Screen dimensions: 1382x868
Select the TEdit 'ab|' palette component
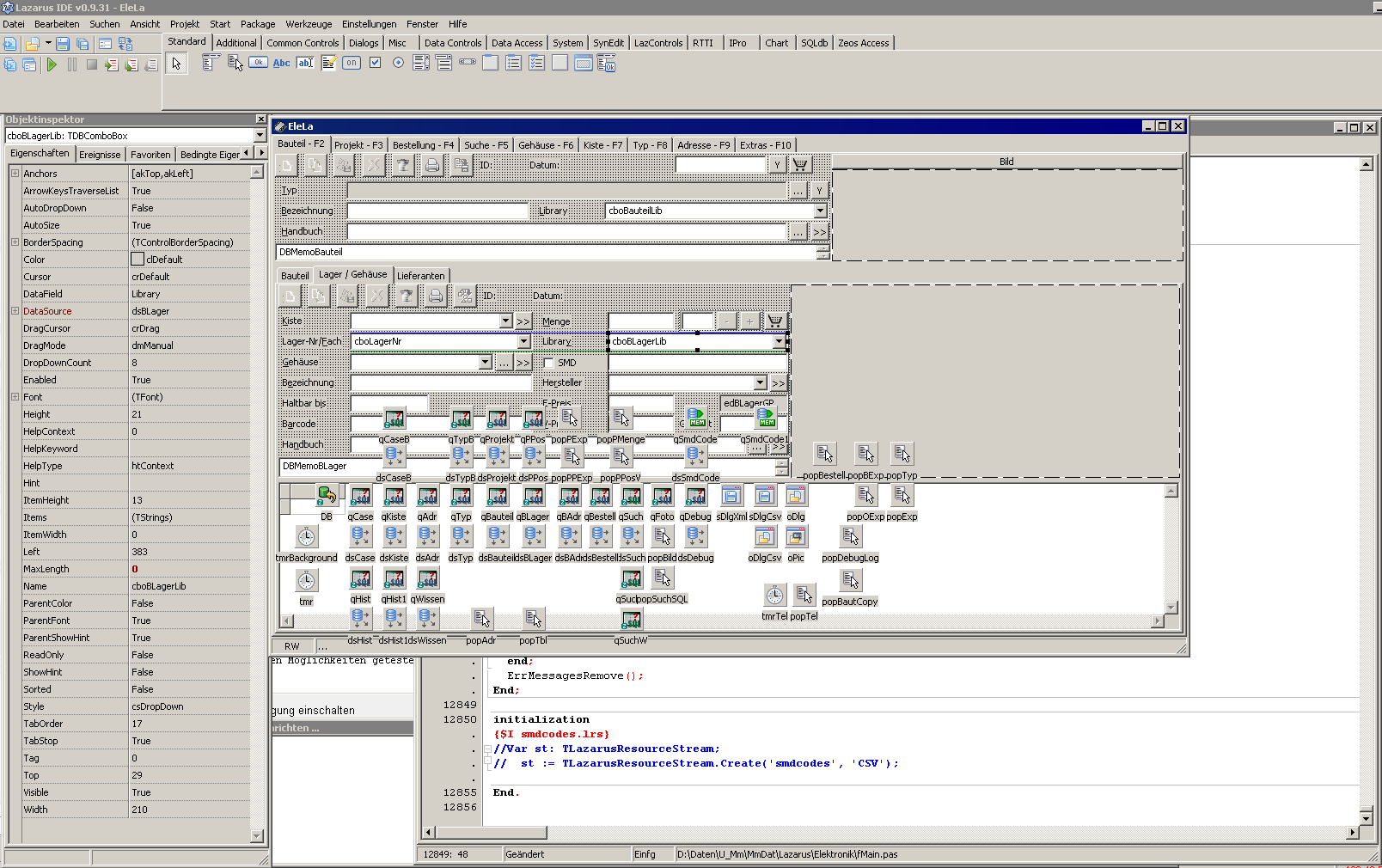305,63
